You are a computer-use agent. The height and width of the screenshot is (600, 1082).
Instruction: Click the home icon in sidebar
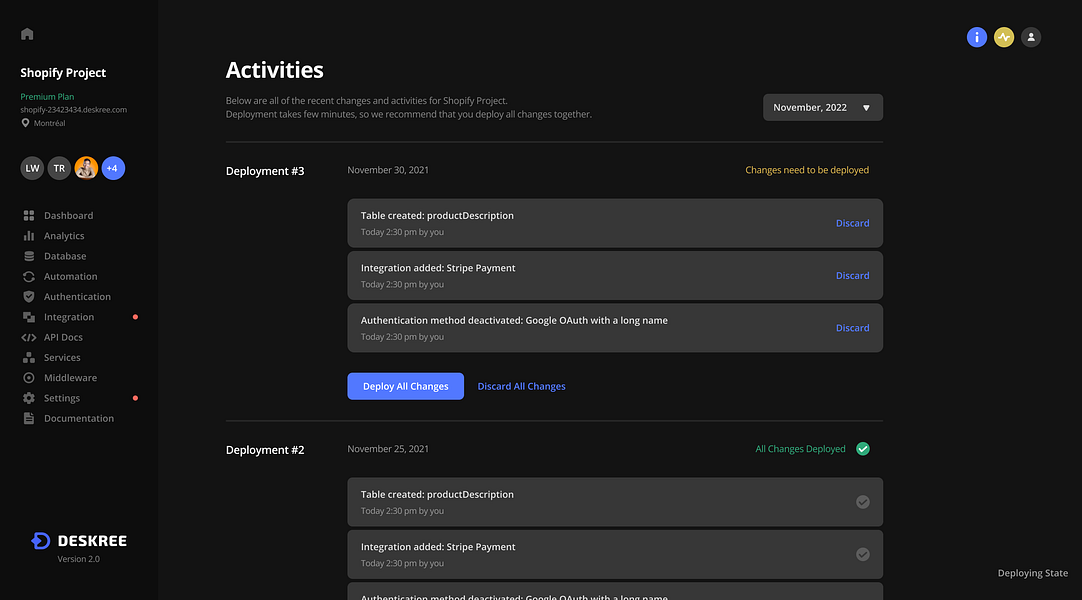(27, 34)
